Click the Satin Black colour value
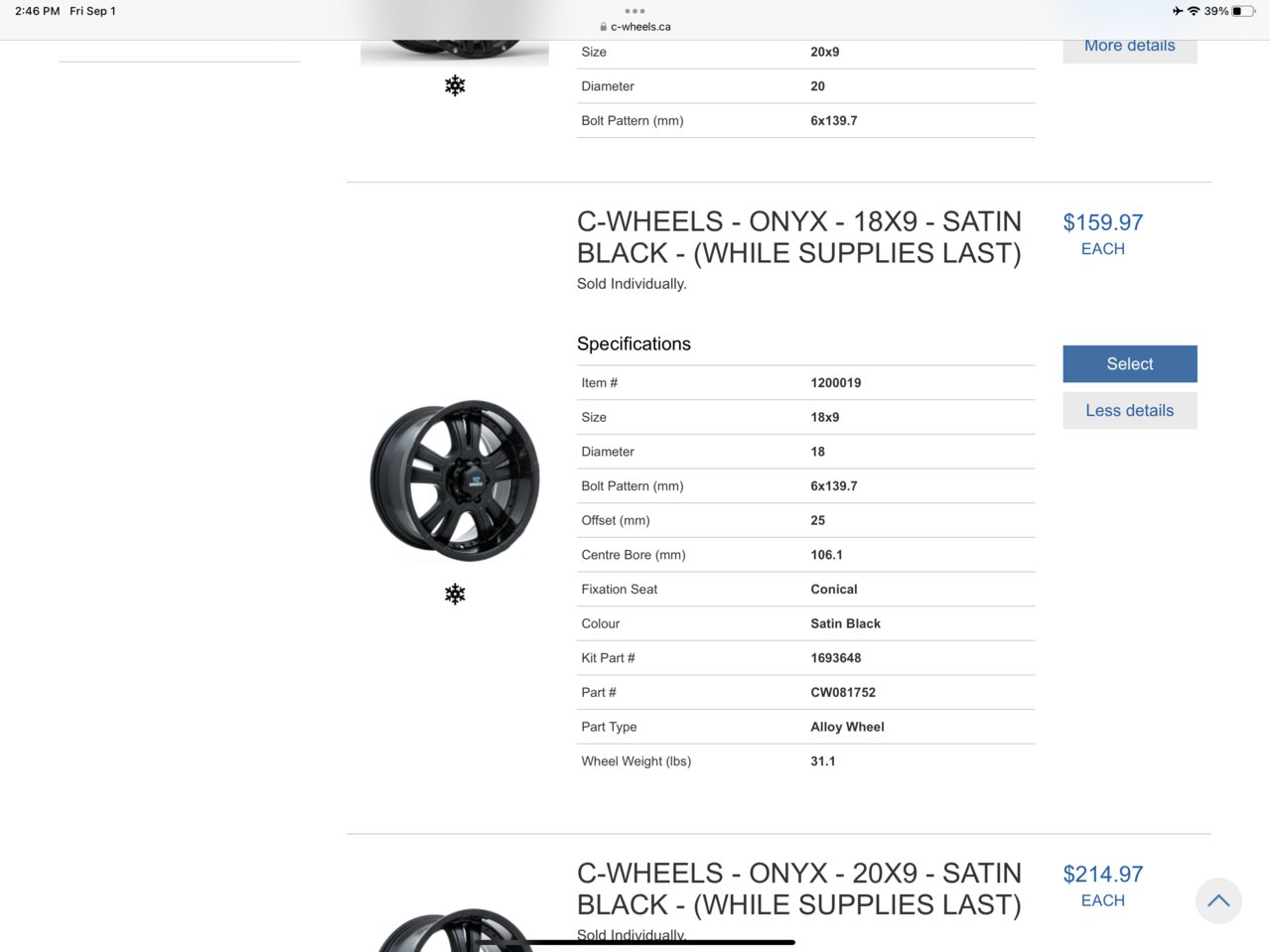 coord(845,623)
